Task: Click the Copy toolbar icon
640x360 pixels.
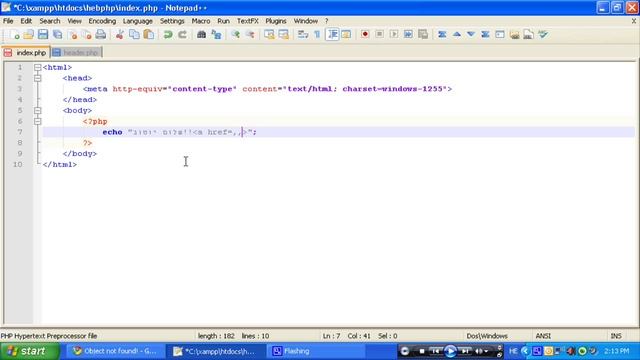Action: pyautogui.click(x=134, y=35)
